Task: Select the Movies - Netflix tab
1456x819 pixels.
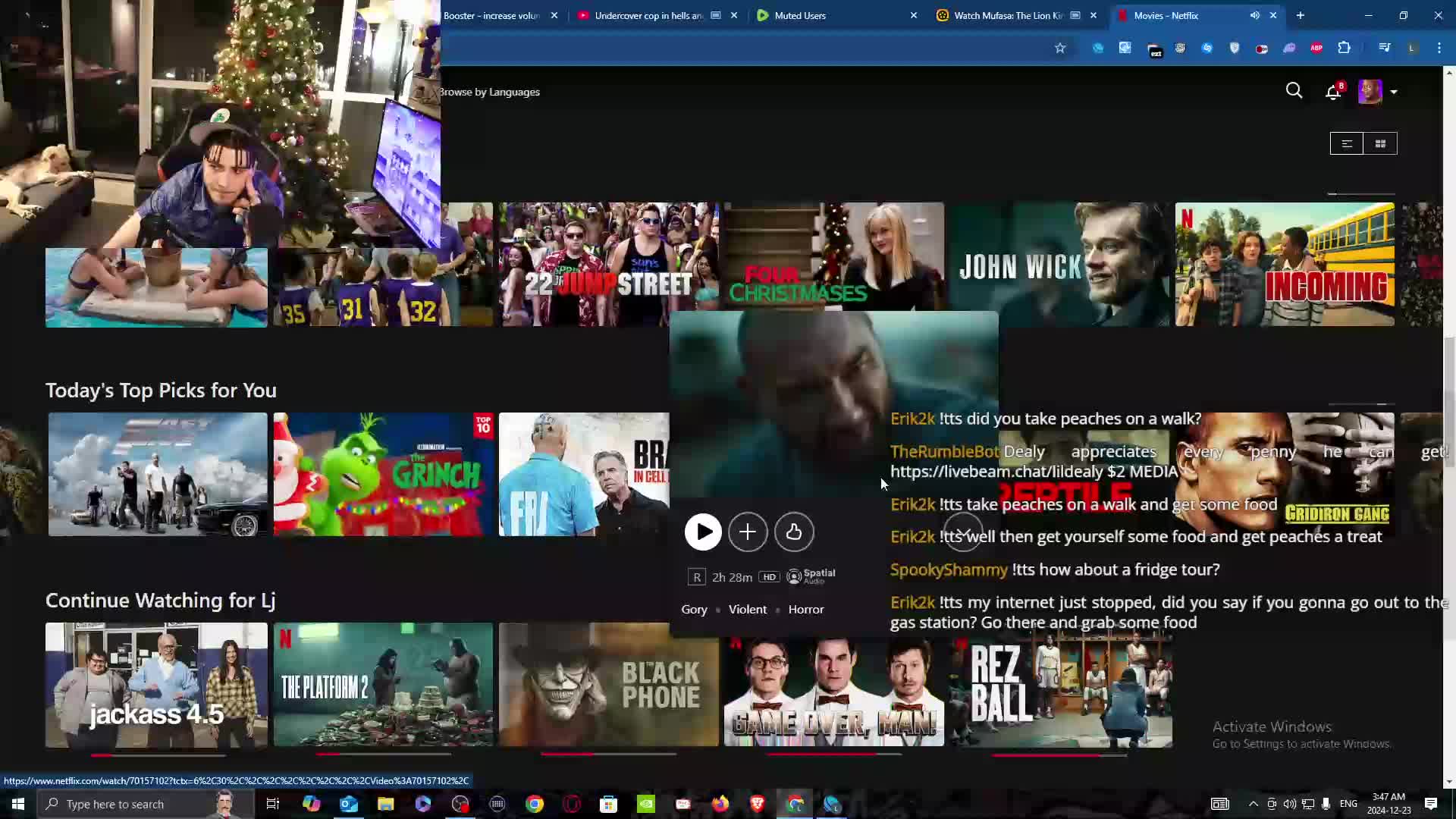Action: (x=1166, y=15)
